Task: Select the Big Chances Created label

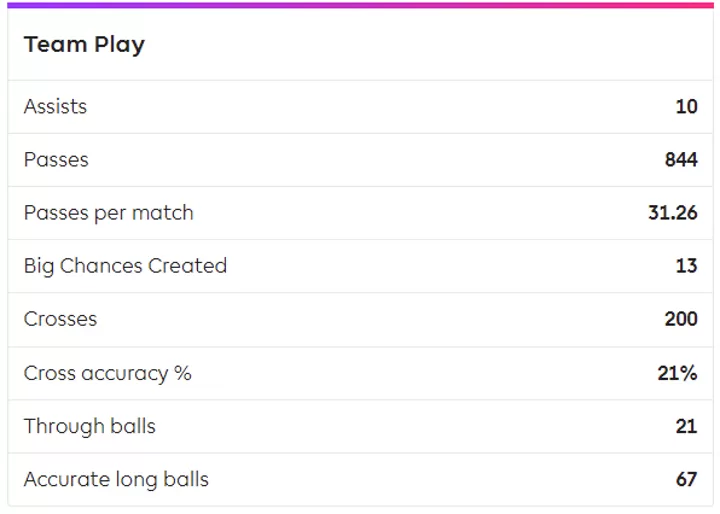Action: coord(125,266)
